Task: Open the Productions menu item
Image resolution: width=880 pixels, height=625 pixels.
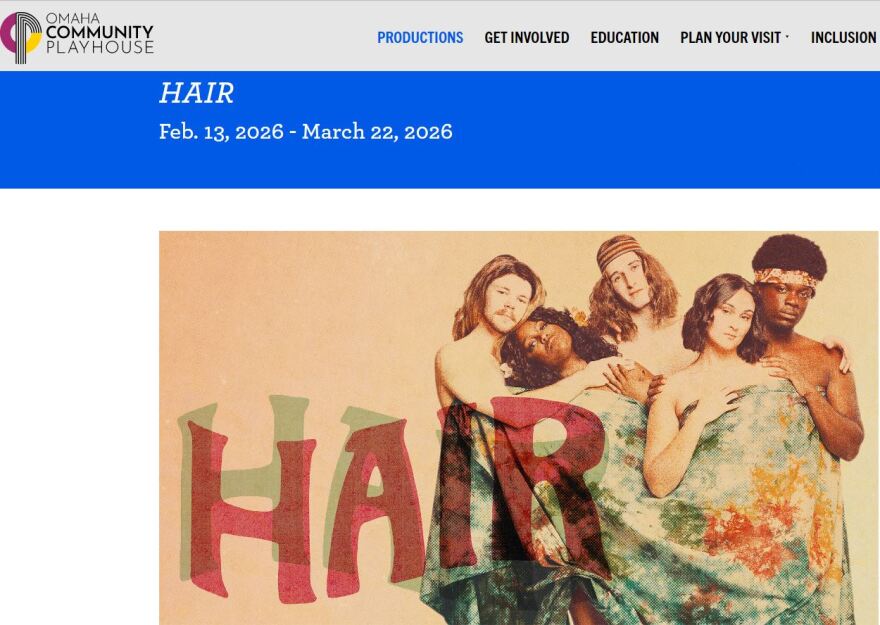Action: coord(420,38)
